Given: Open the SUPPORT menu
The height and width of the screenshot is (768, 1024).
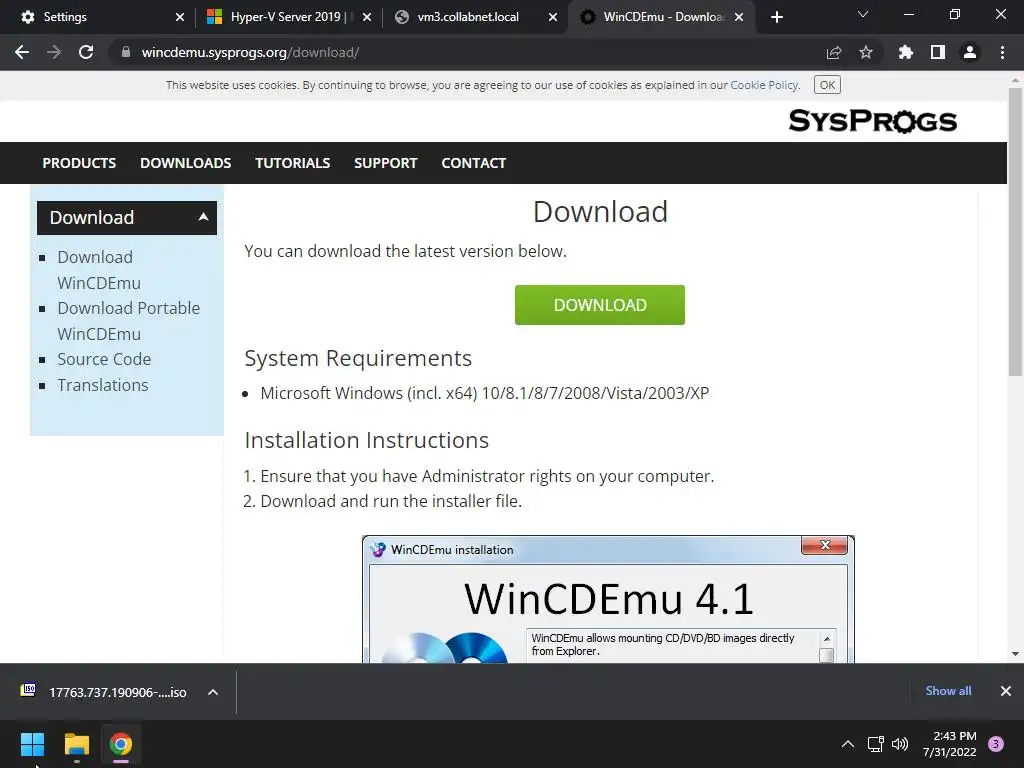Looking at the screenshot, I should click(x=385, y=163).
